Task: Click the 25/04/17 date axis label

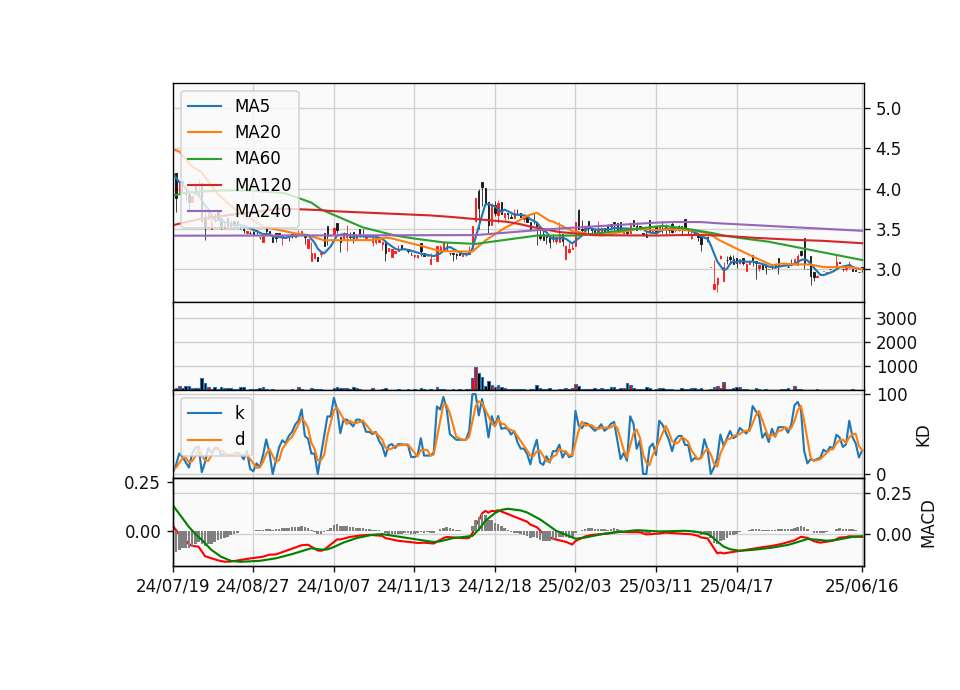Action: coord(737,587)
